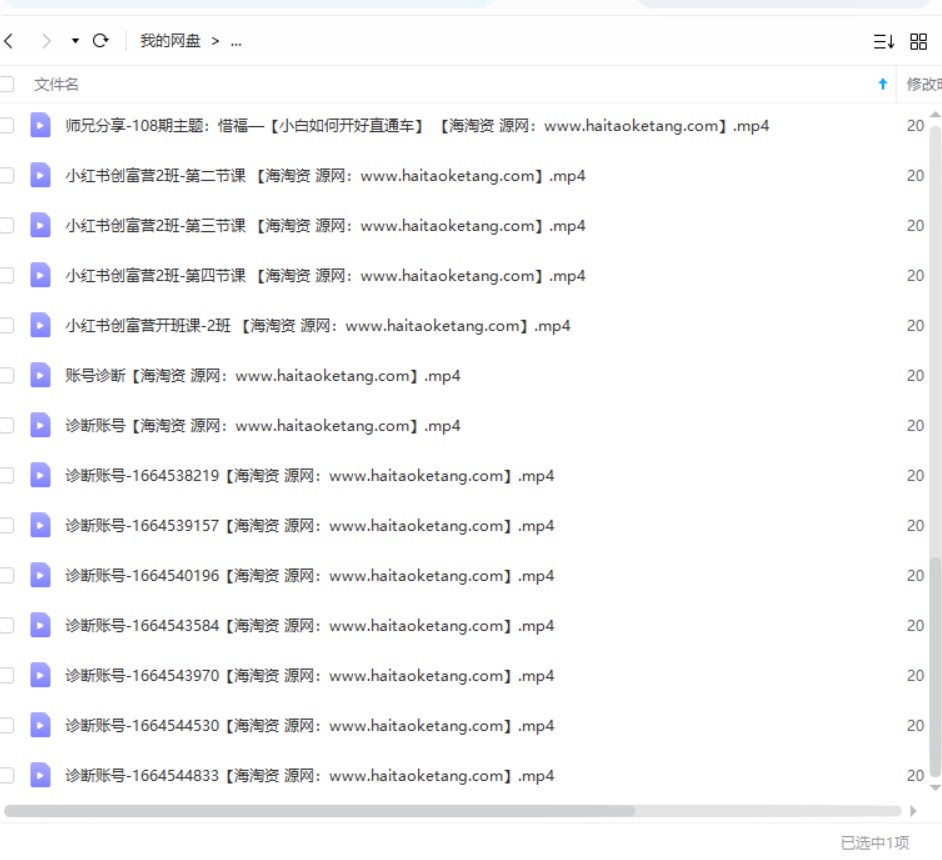Click video icon of 小红书创富营2班-第三节课

40,225
